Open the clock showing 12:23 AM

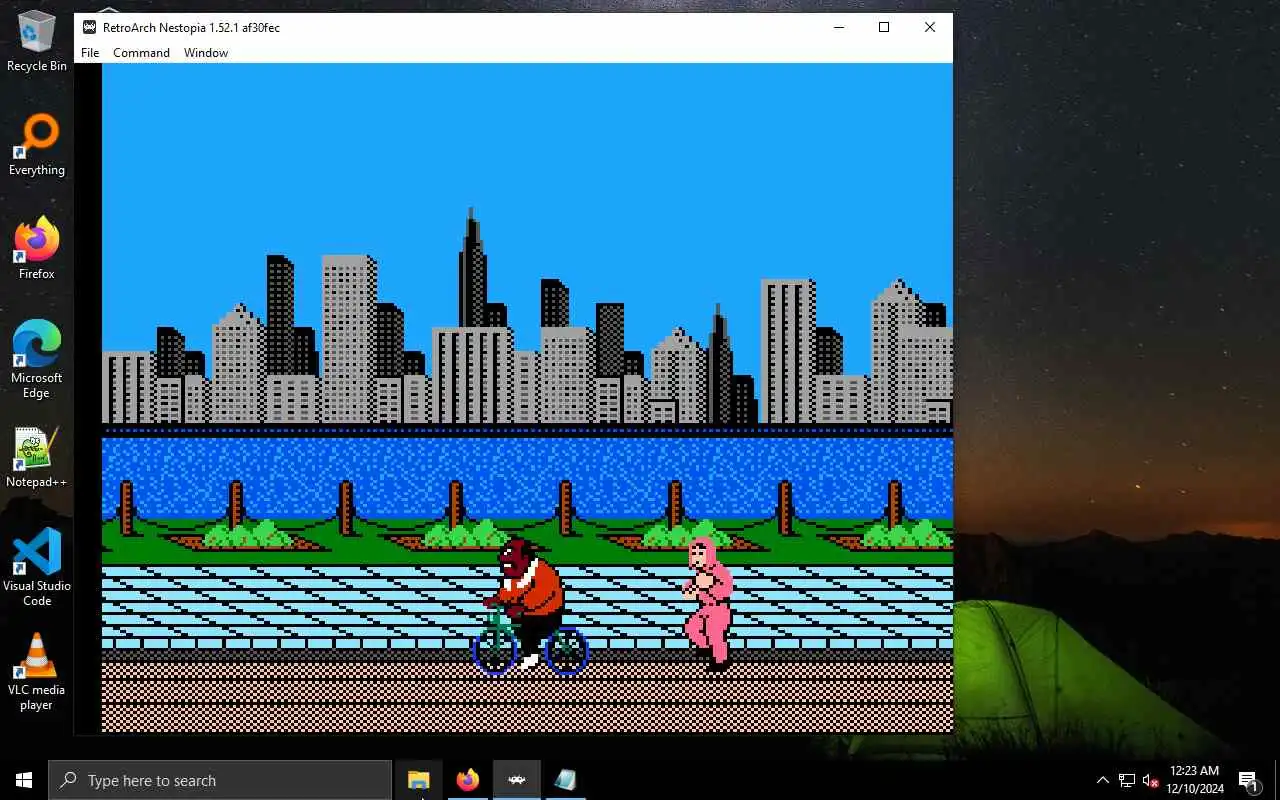(1194, 780)
